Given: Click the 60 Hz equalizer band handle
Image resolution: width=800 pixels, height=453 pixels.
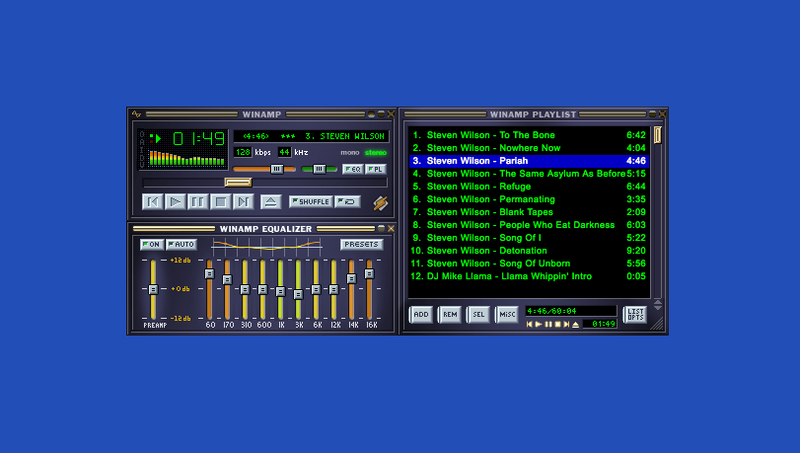Looking at the screenshot, I should [209, 274].
